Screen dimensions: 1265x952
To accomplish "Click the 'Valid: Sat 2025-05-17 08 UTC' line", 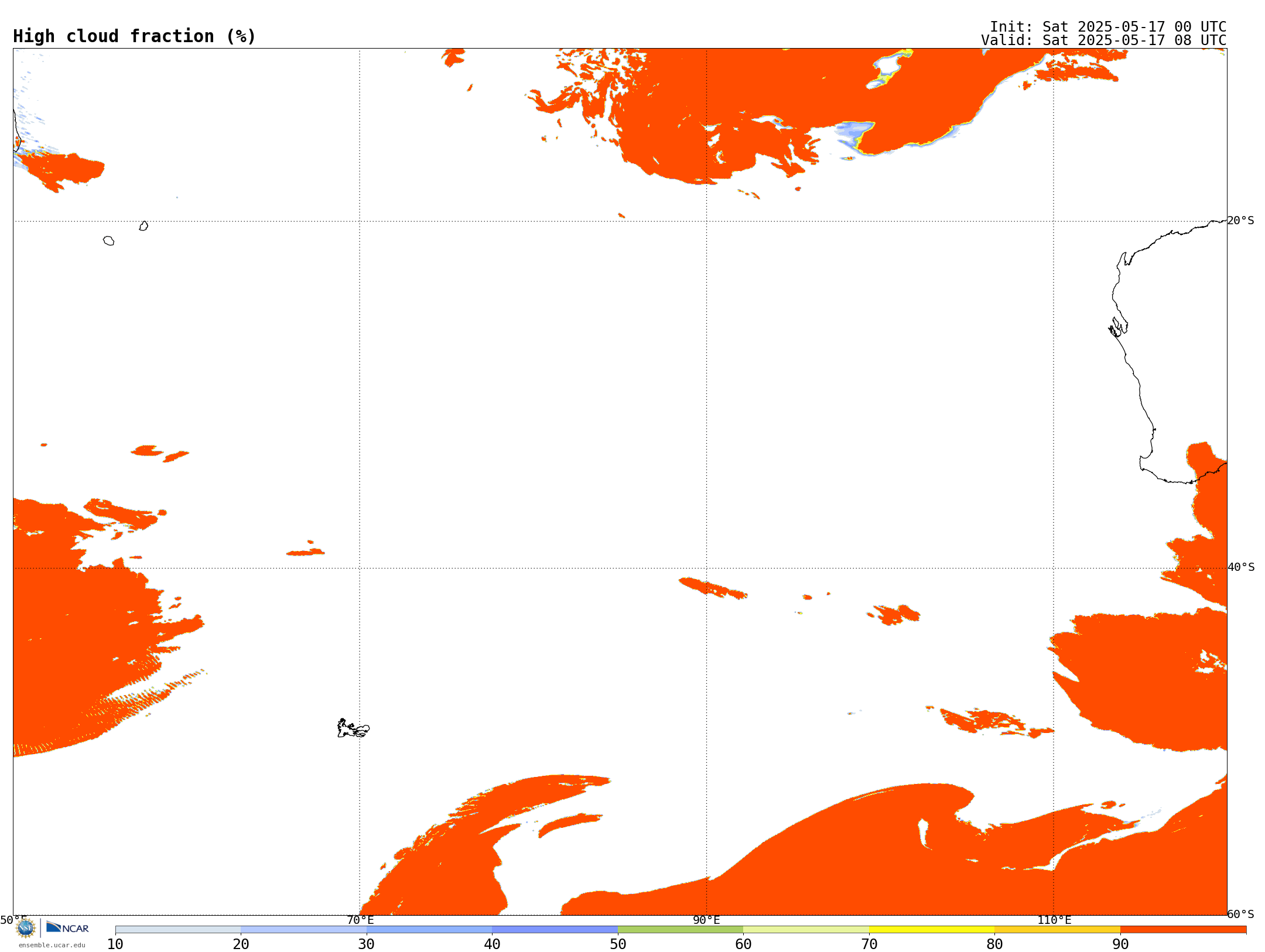I will [x=1104, y=40].
